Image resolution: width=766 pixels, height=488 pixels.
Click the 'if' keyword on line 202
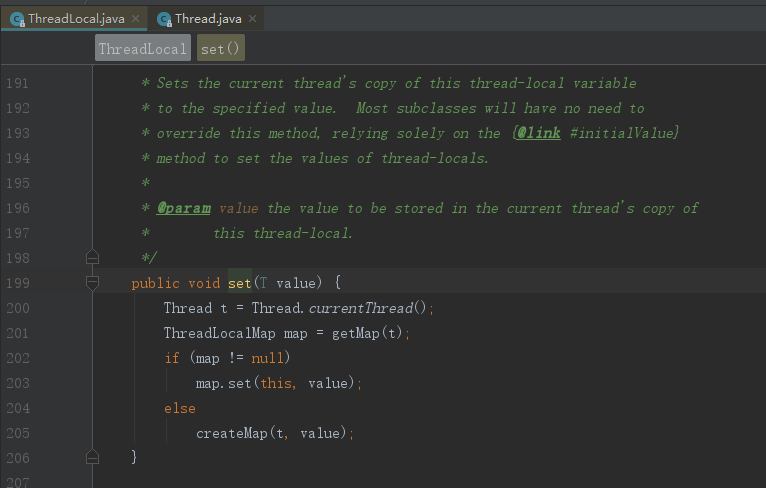tap(172, 358)
